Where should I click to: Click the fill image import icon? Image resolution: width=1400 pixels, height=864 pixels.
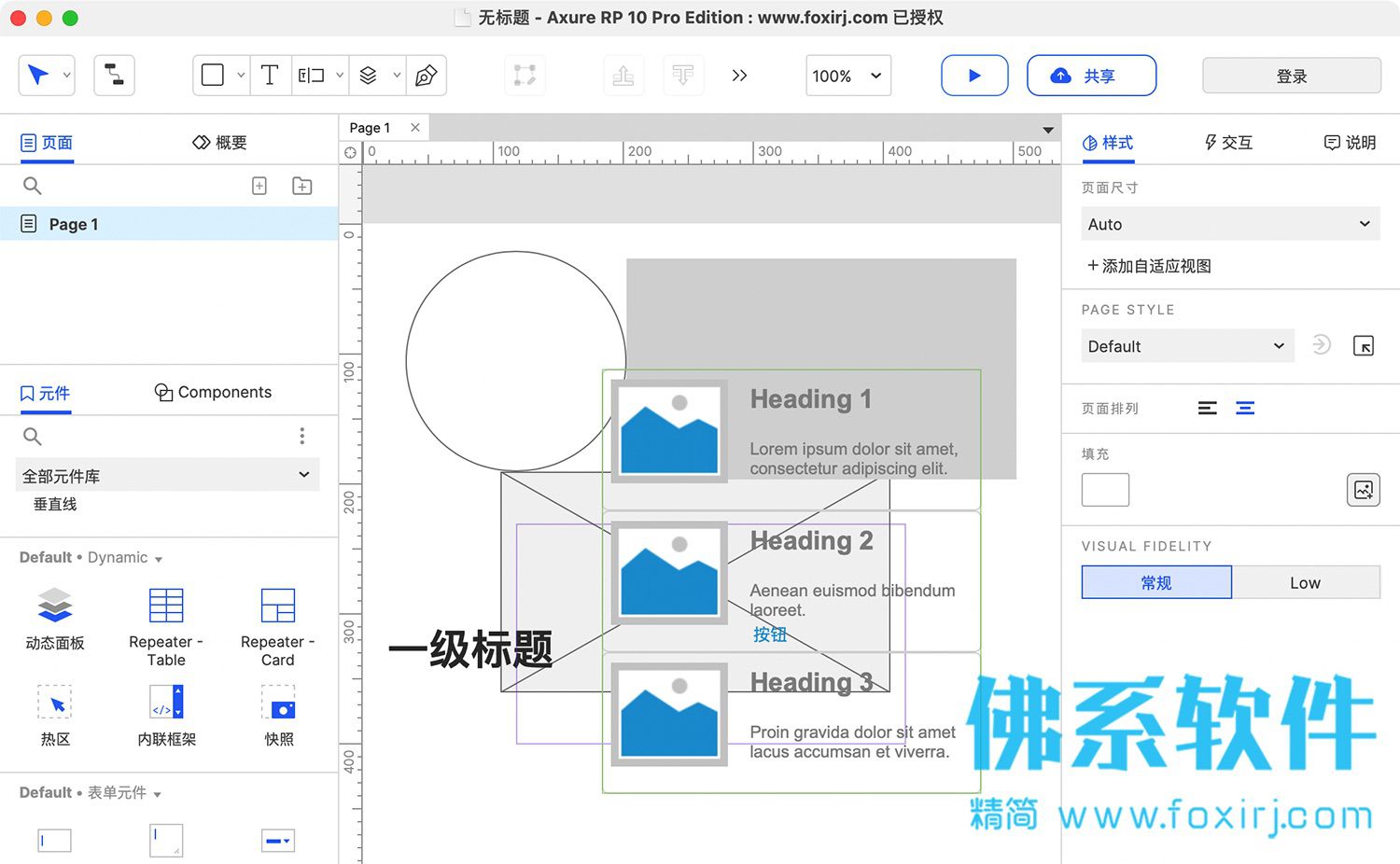tap(1364, 490)
